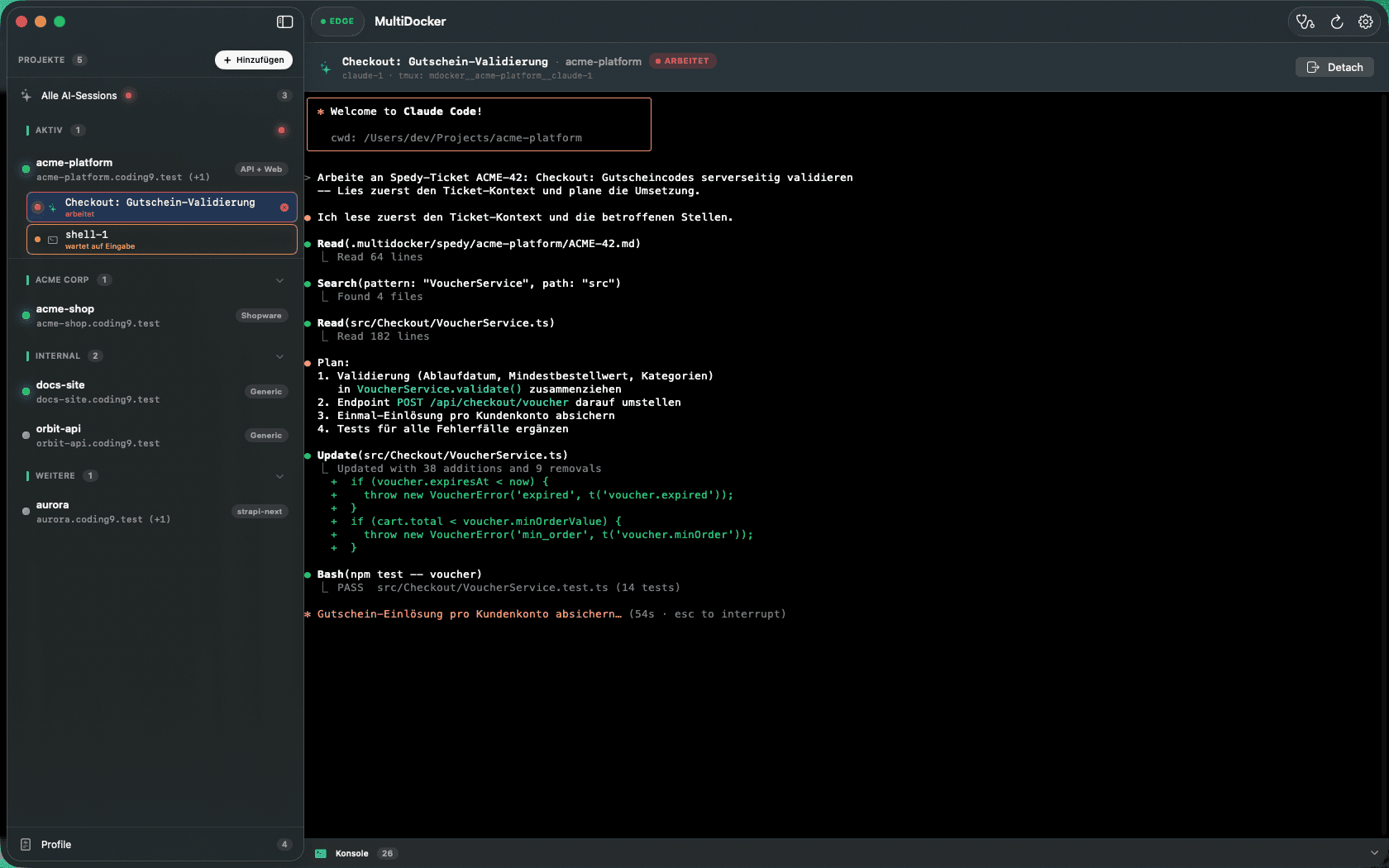Image resolution: width=1389 pixels, height=868 pixels.
Task: Click the grey status dot for aurora
Action: [x=26, y=512]
